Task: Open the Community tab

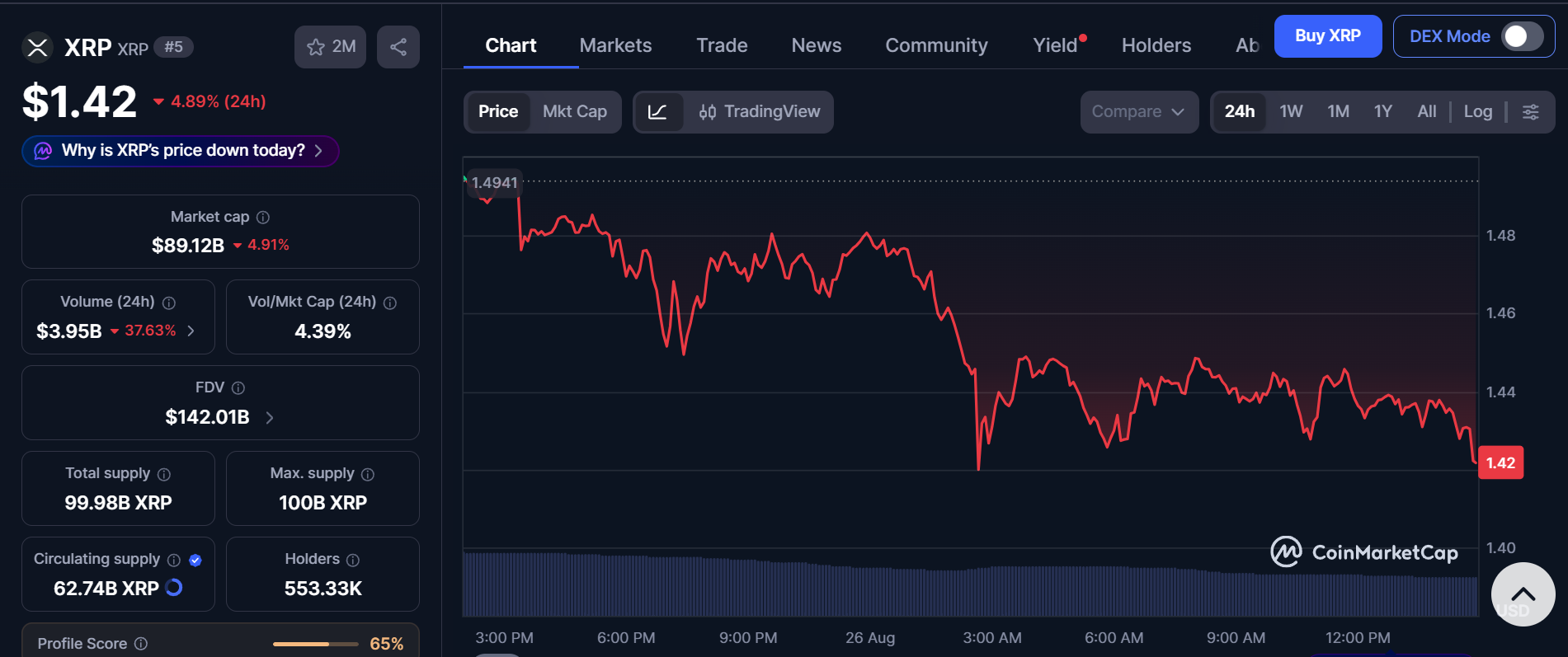Action: [x=936, y=45]
